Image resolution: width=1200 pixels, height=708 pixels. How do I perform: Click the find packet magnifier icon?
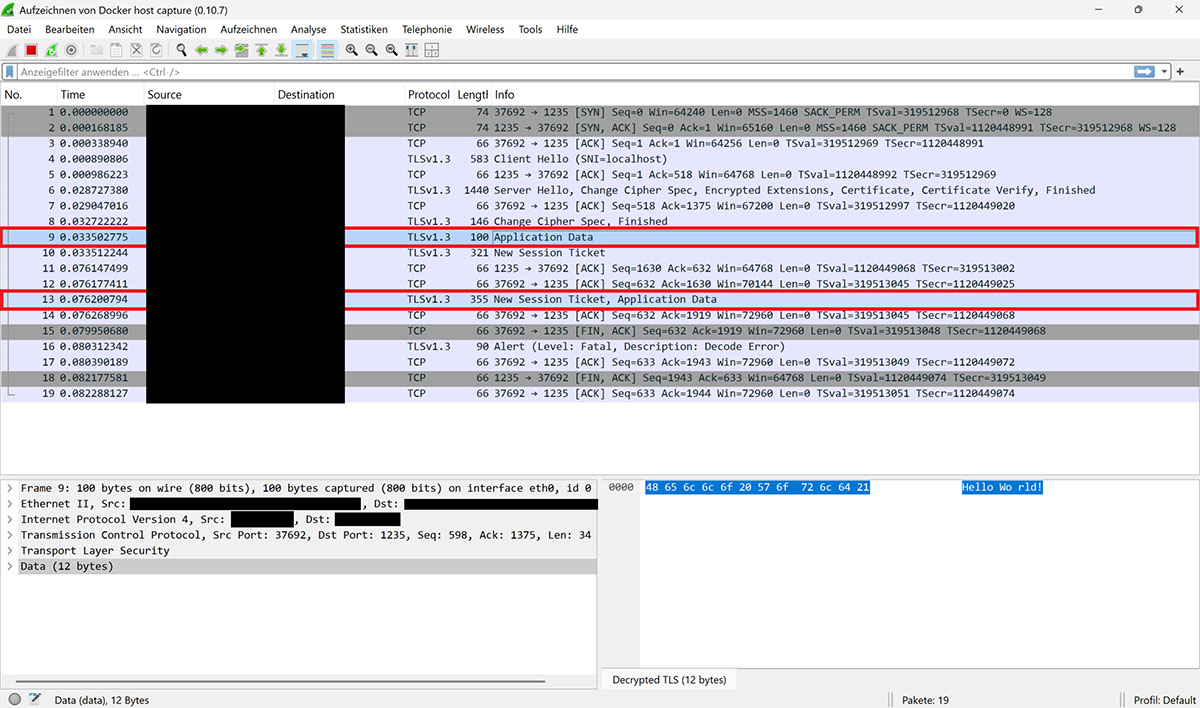click(181, 50)
